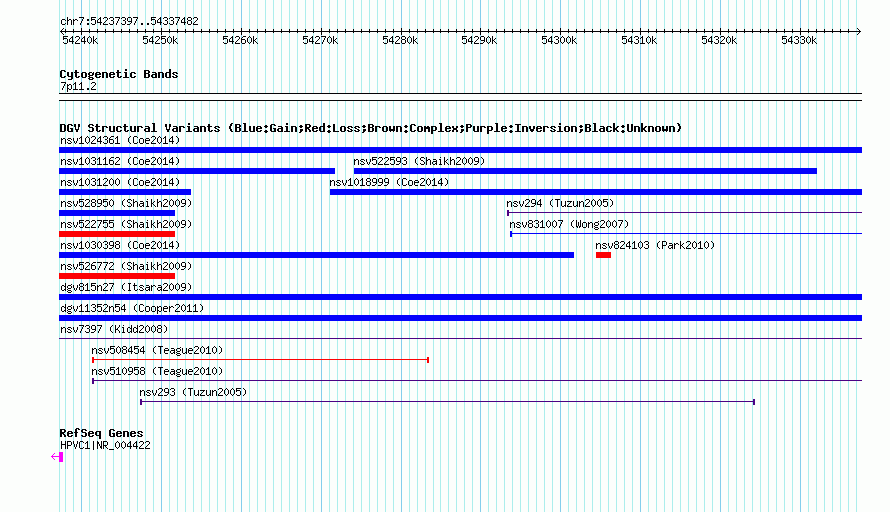Click the nsv7397 thin purple line
Image resolution: width=890 pixels, height=512 pixels.
click(460, 339)
